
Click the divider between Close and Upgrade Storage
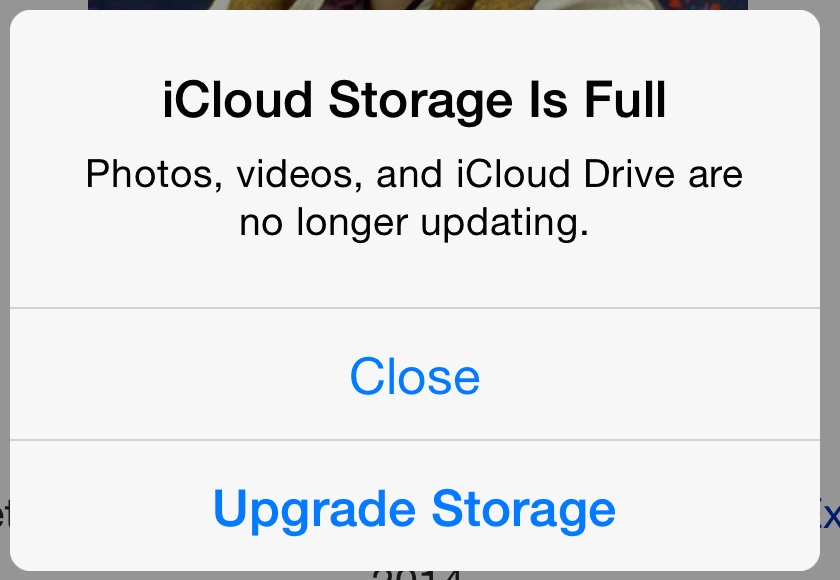point(415,440)
